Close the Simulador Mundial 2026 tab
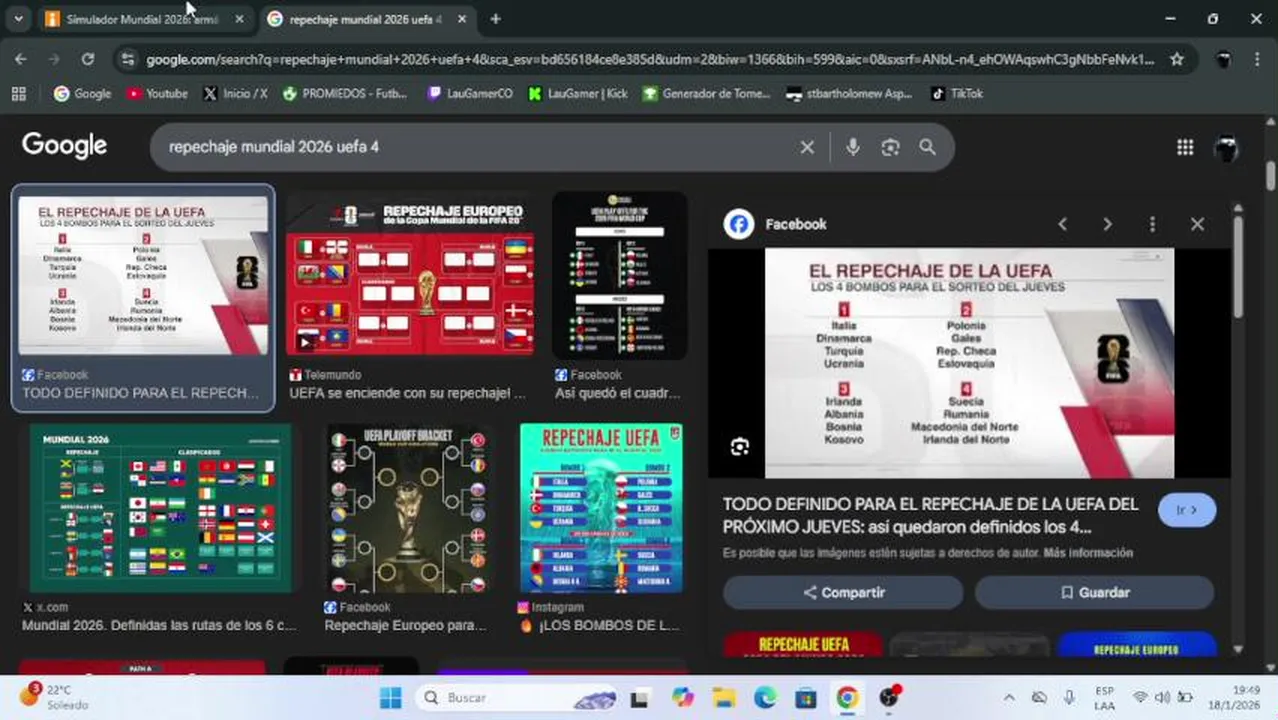The height and width of the screenshot is (720, 1278). click(x=239, y=19)
